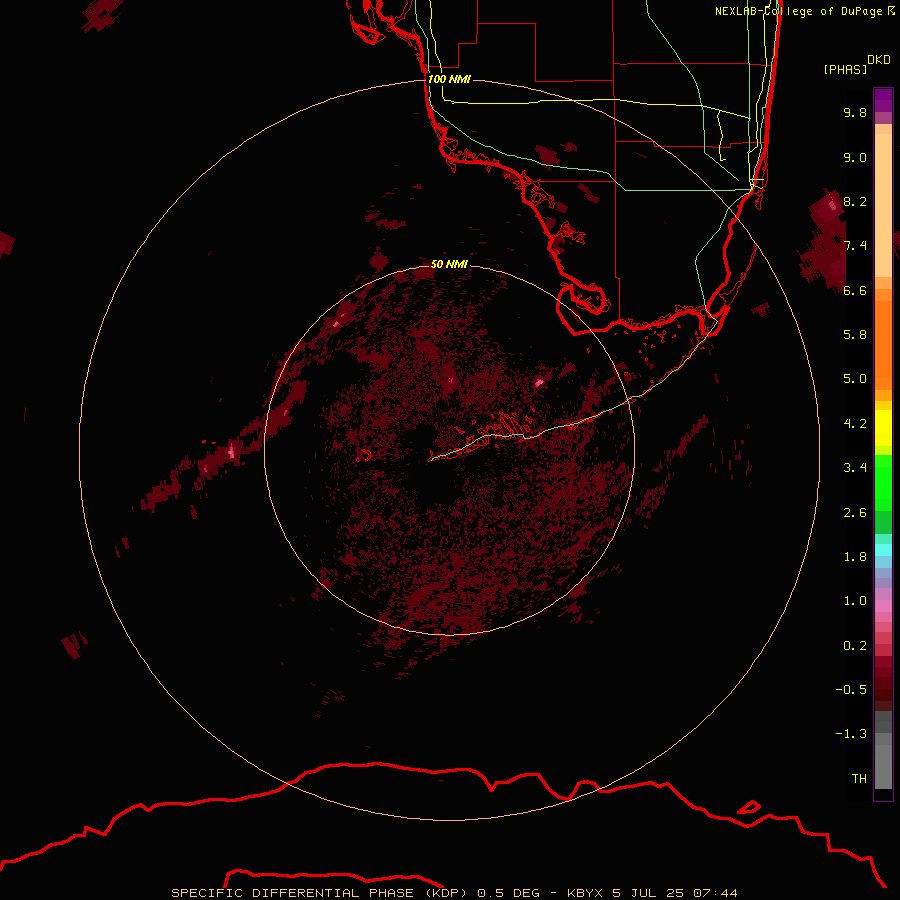Click the 9.0 scale value
Viewport: 900px width, 900px height.
[855, 157]
